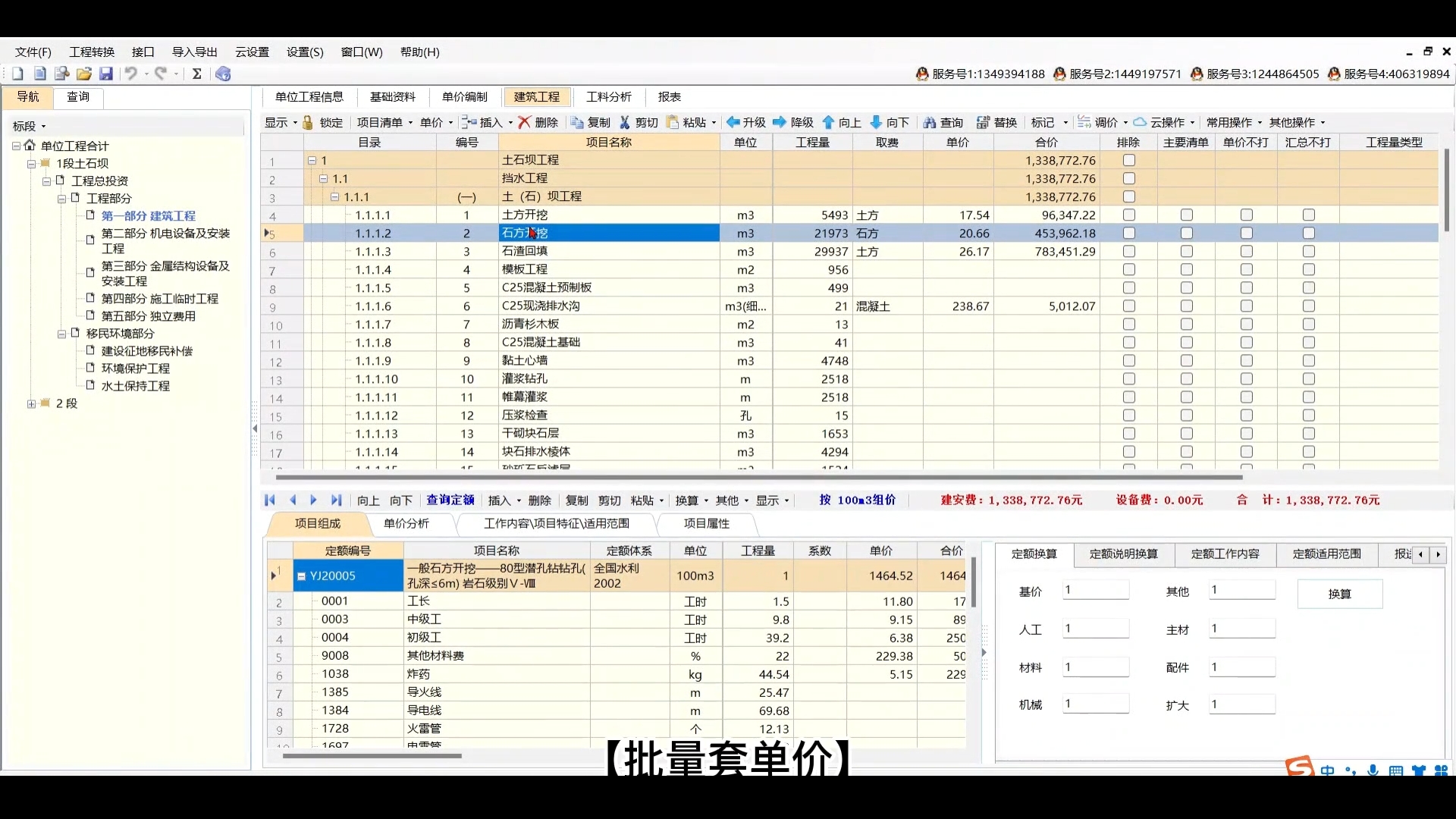Screen dimensions: 1456x819
Task: Click the 机械 coefficient input field
Action: (x=1096, y=704)
